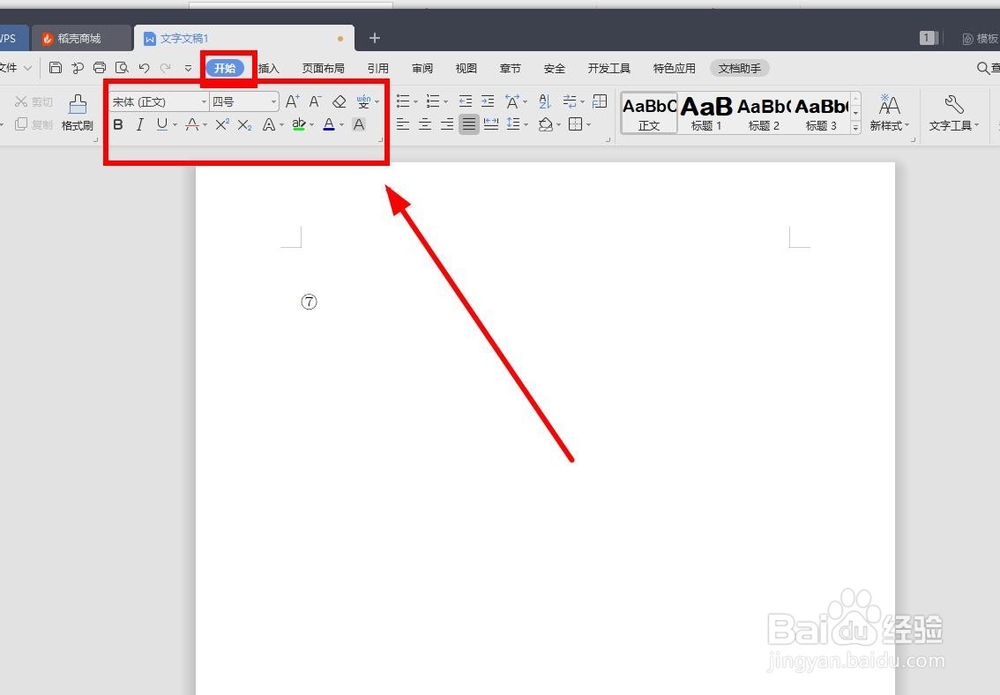Switch to the 插入 ribbon tab

click(x=268, y=68)
